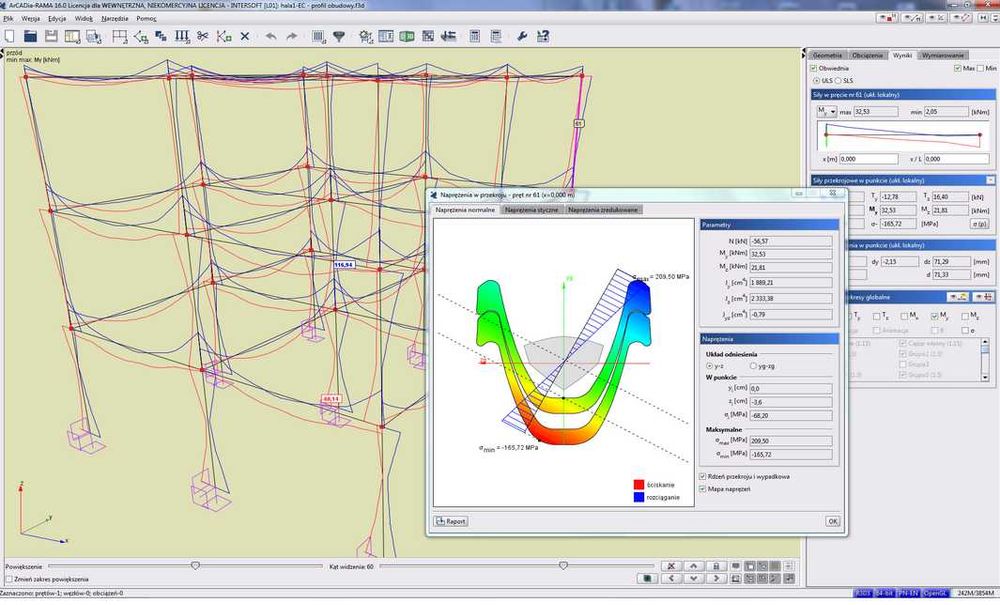Click the new project icon in toolbar
This screenshot has height=605, width=1000.
pos(10,36)
